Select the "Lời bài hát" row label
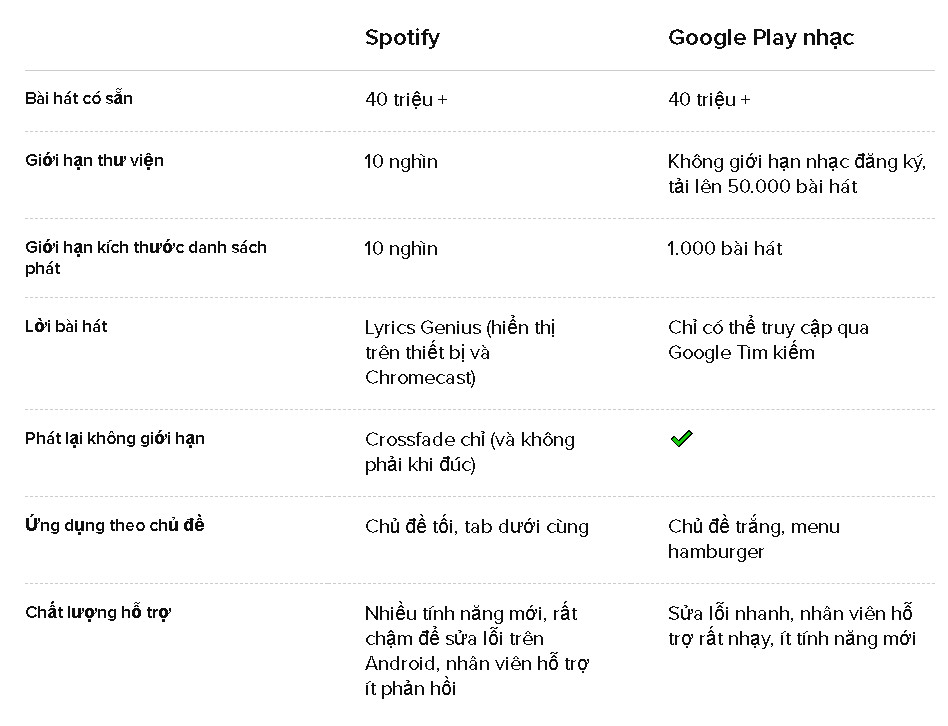 pos(66,326)
